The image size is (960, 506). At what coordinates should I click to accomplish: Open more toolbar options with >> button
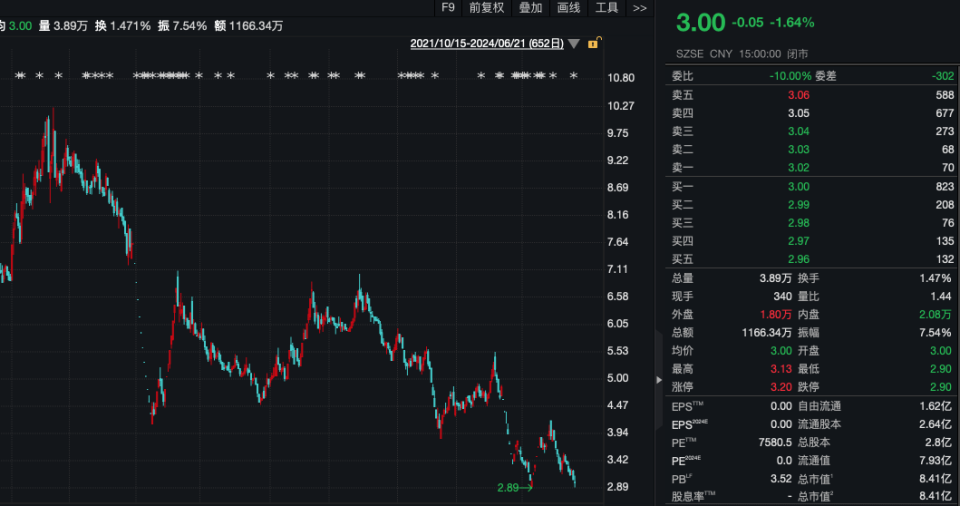point(640,8)
